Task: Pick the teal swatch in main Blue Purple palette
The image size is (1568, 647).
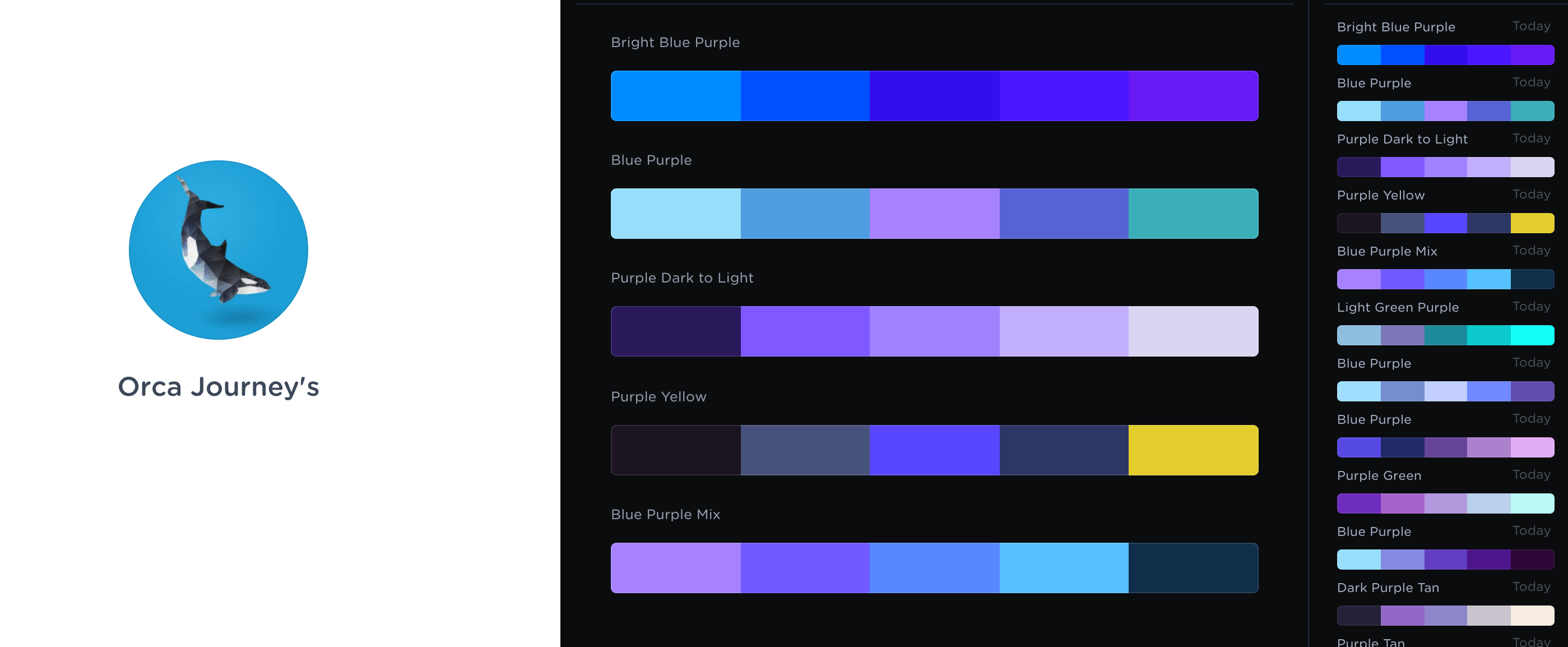Action: coord(1193,213)
